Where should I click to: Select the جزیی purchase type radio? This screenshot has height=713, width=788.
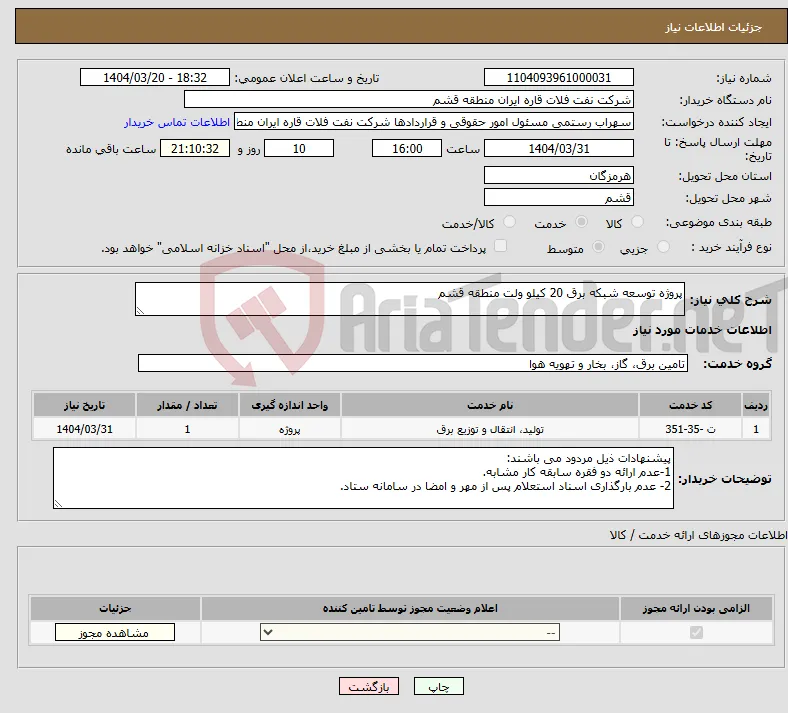coord(663,247)
